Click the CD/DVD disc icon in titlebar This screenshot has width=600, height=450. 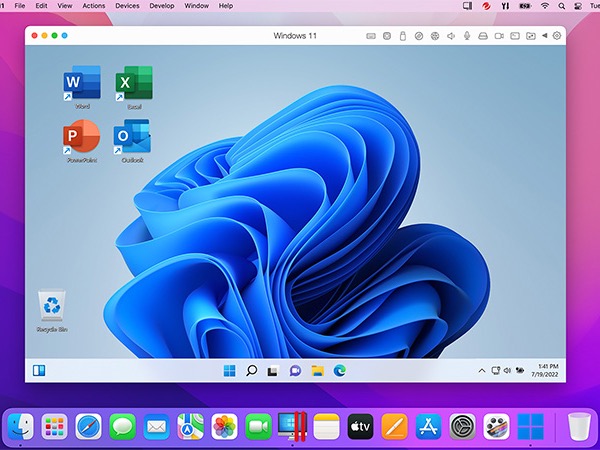(x=419, y=36)
